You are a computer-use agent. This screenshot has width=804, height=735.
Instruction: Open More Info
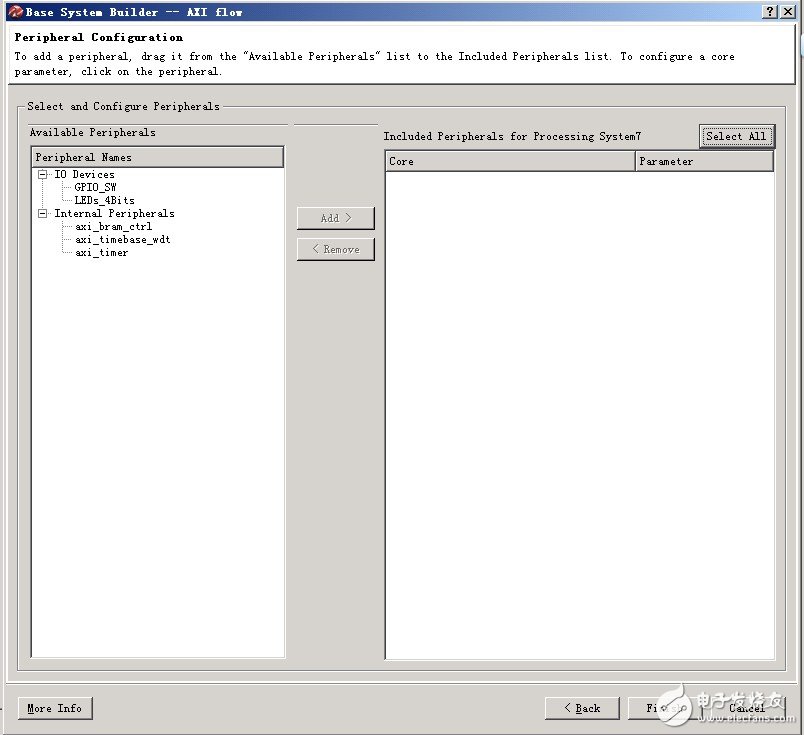(x=55, y=708)
